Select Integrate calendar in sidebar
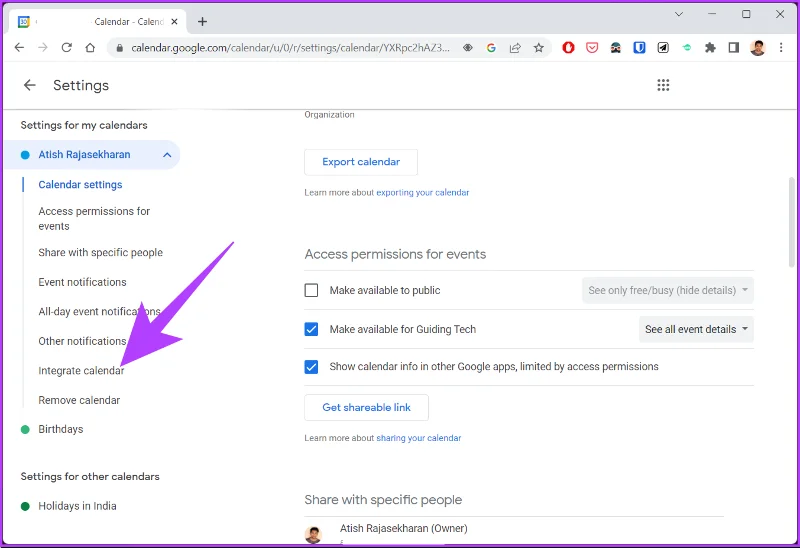The width and height of the screenshot is (800, 548). (81, 370)
